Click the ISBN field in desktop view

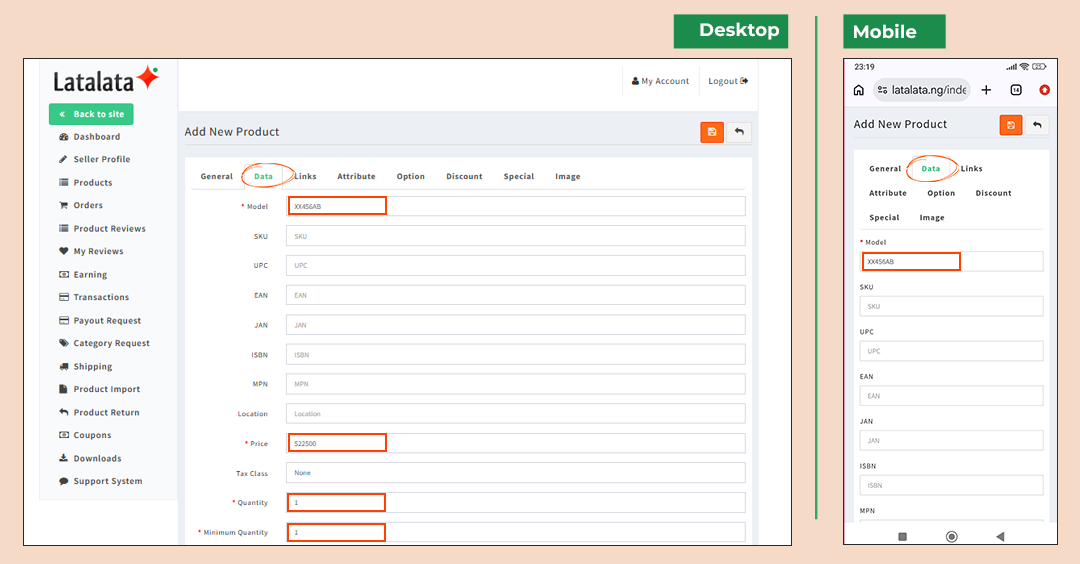(516, 355)
